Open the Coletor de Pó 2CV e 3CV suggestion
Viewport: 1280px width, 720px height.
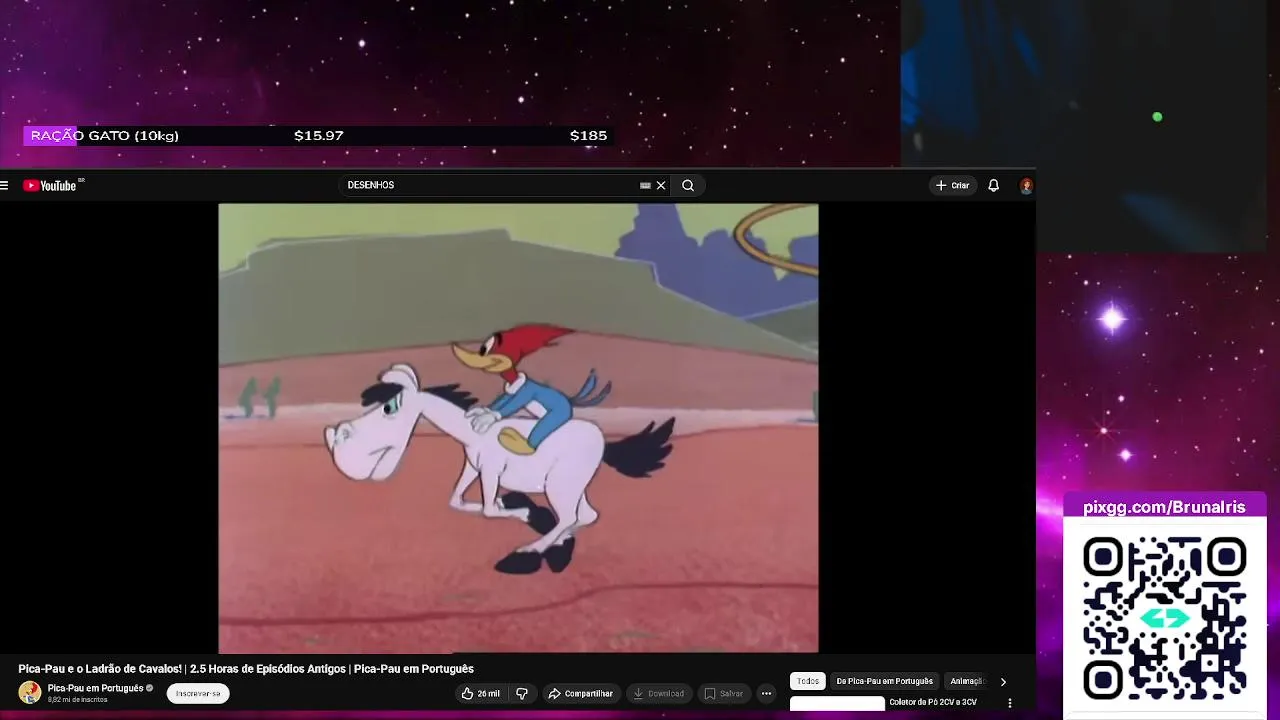pos(933,702)
